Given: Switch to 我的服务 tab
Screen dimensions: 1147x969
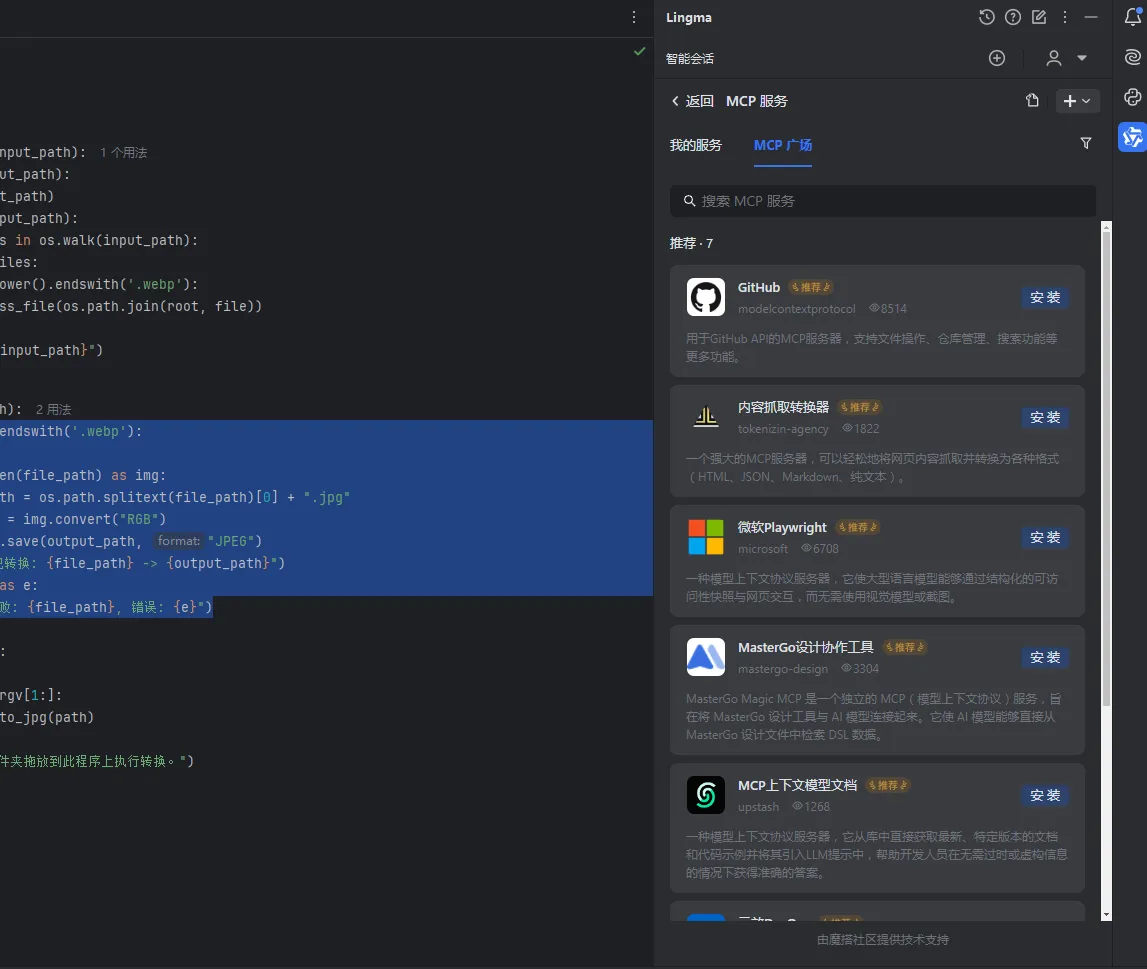Looking at the screenshot, I should [x=696, y=145].
